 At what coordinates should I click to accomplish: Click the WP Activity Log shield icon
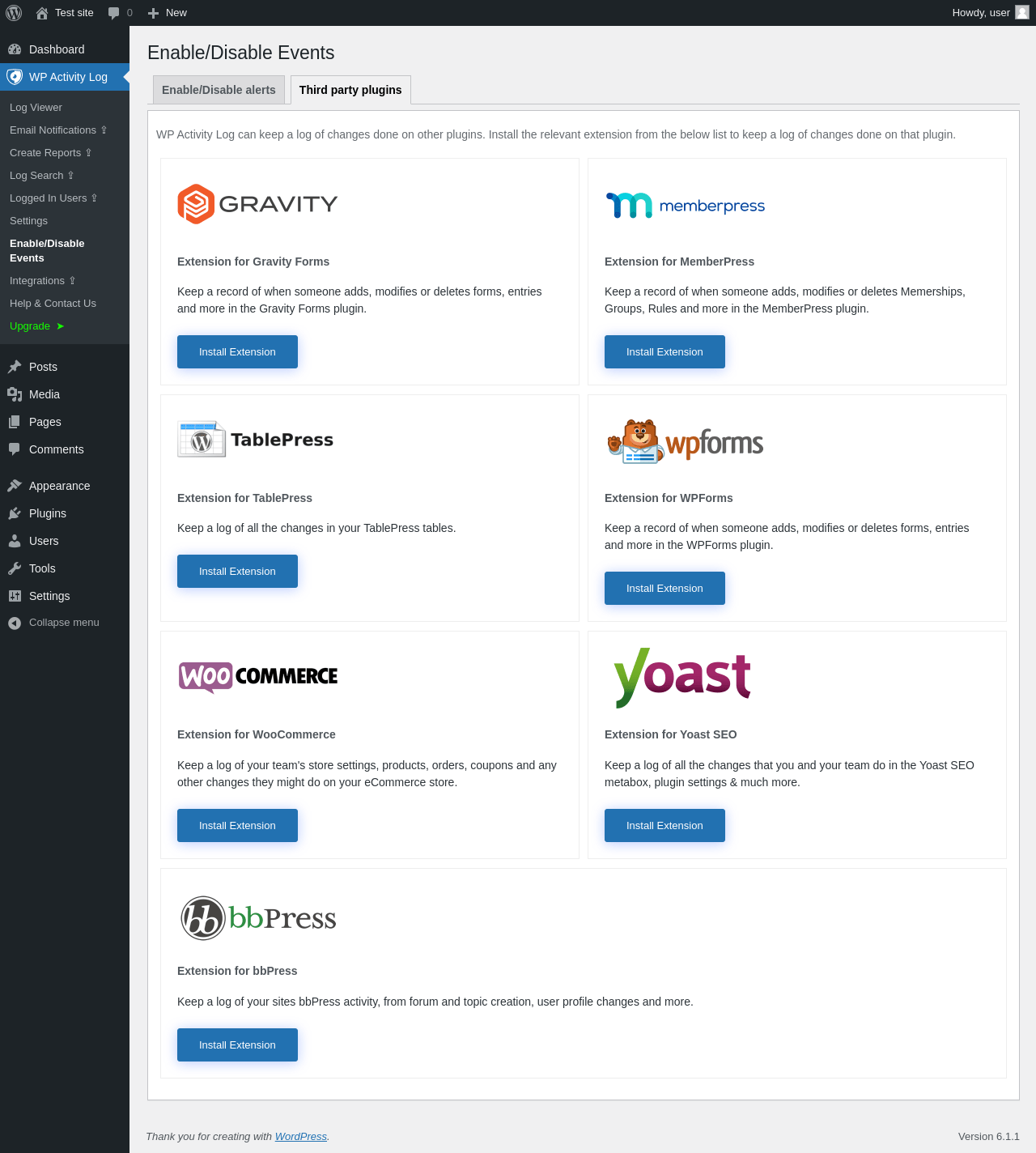pyautogui.click(x=15, y=77)
